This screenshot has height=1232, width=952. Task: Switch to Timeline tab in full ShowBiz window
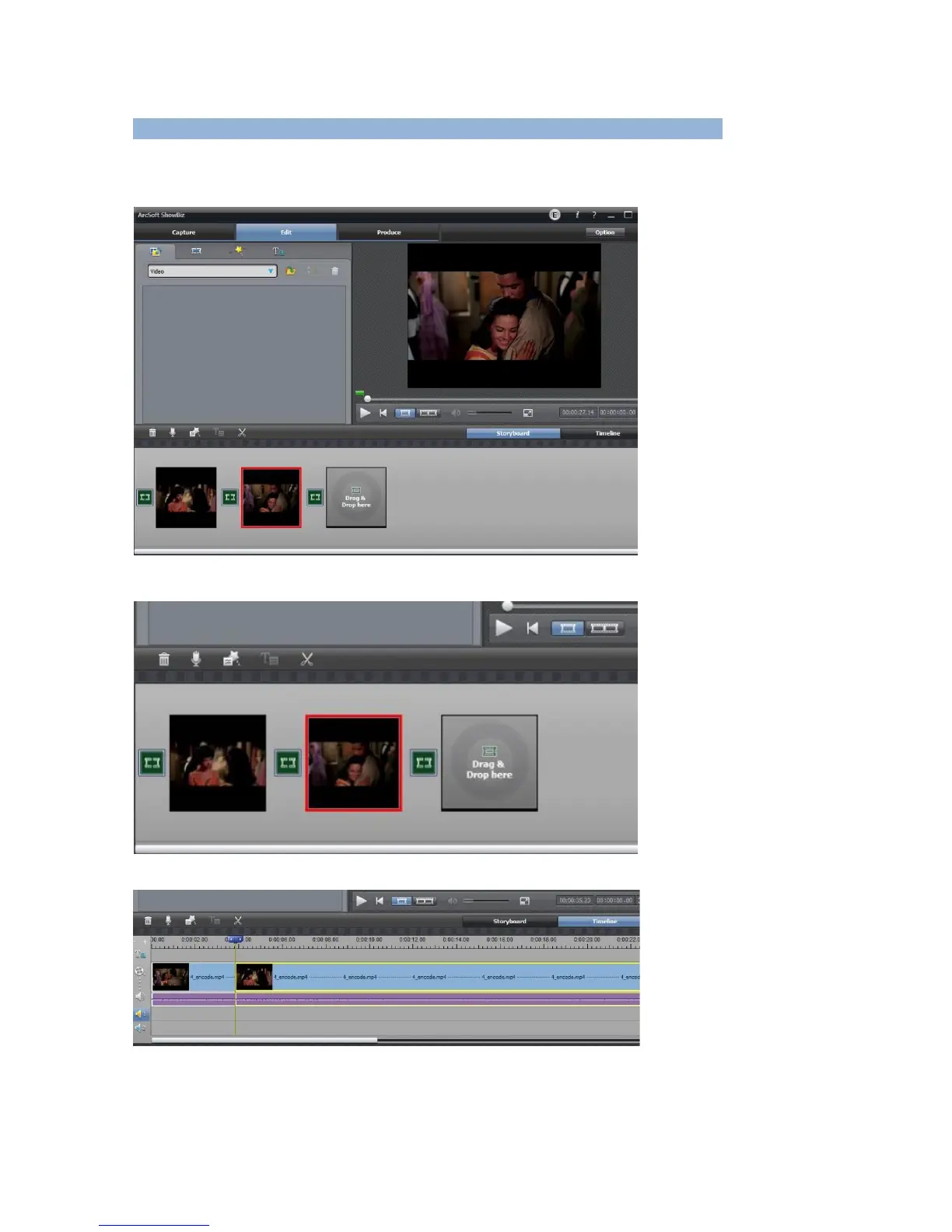point(607,433)
